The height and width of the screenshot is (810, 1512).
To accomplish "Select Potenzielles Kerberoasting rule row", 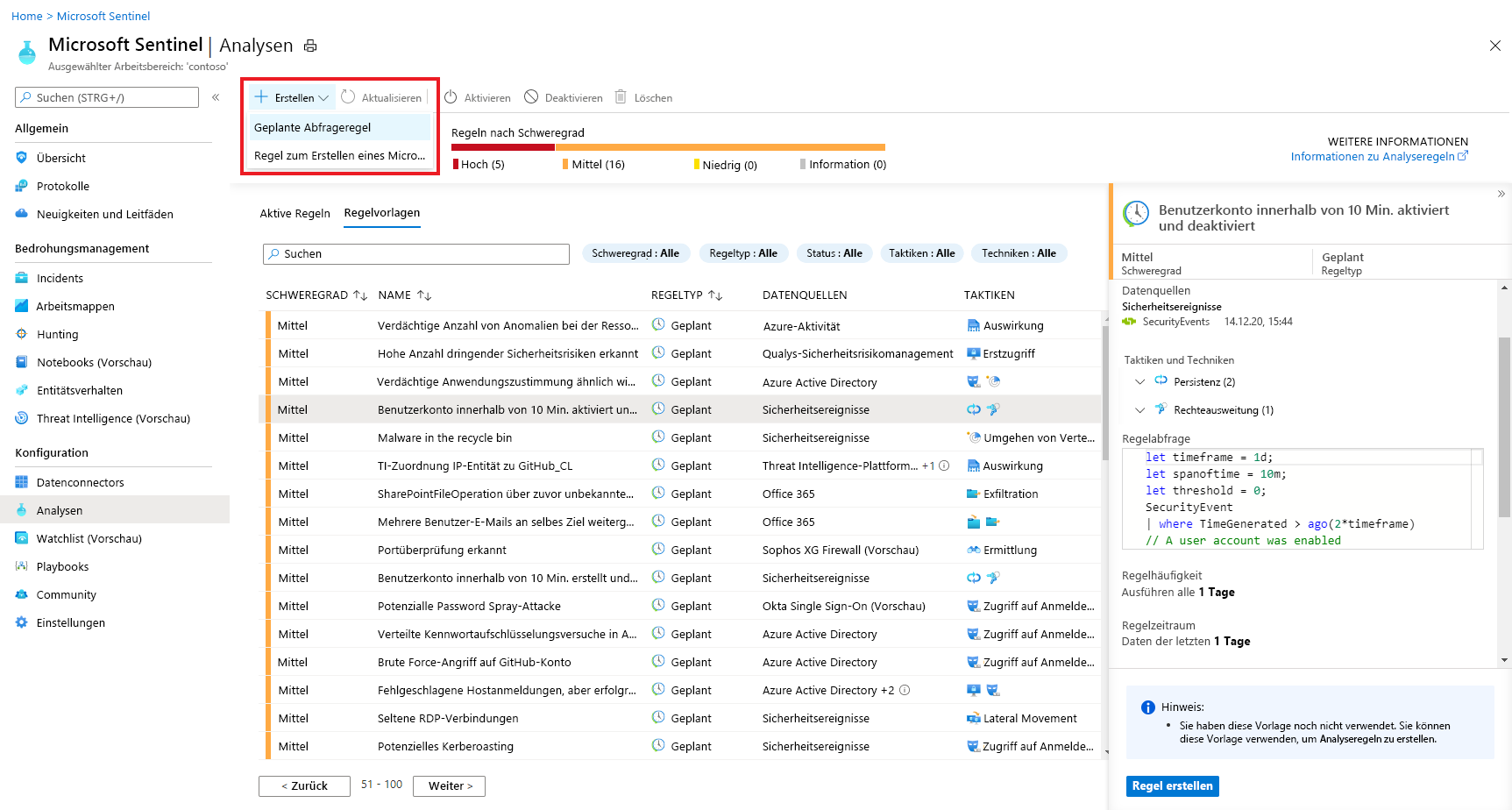I will click(x=683, y=746).
